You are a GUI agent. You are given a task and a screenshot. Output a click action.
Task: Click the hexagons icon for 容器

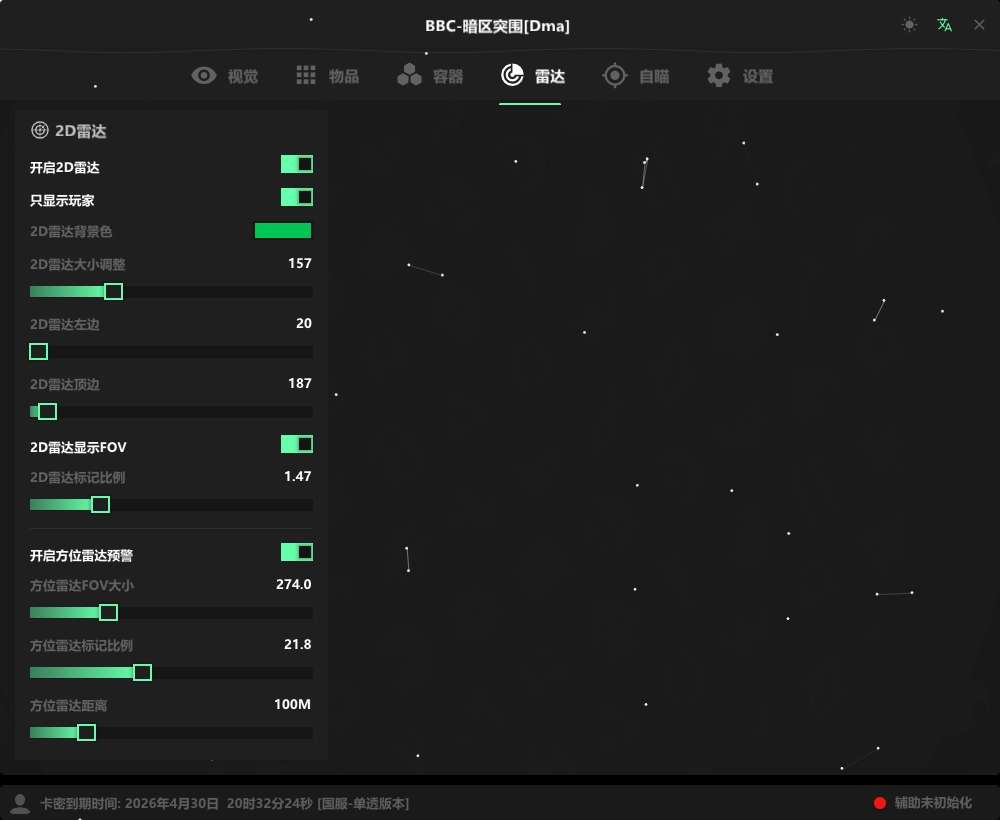click(x=409, y=76)
